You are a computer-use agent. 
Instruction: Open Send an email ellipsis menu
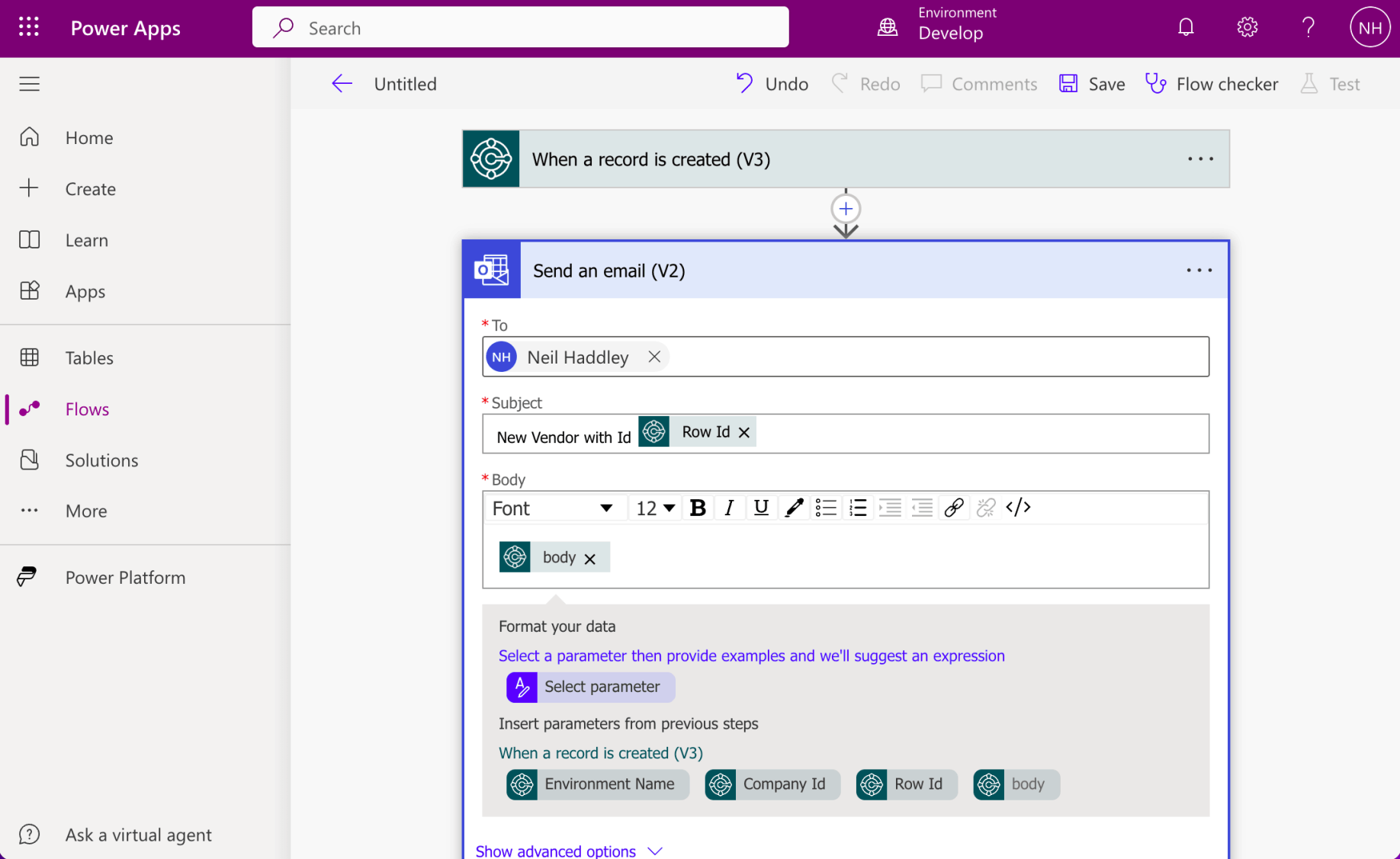tap(1199, 271)
